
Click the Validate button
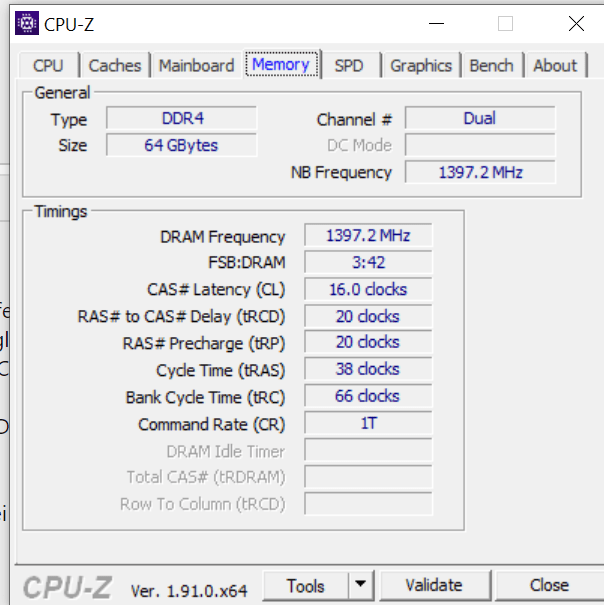[434, 586]
